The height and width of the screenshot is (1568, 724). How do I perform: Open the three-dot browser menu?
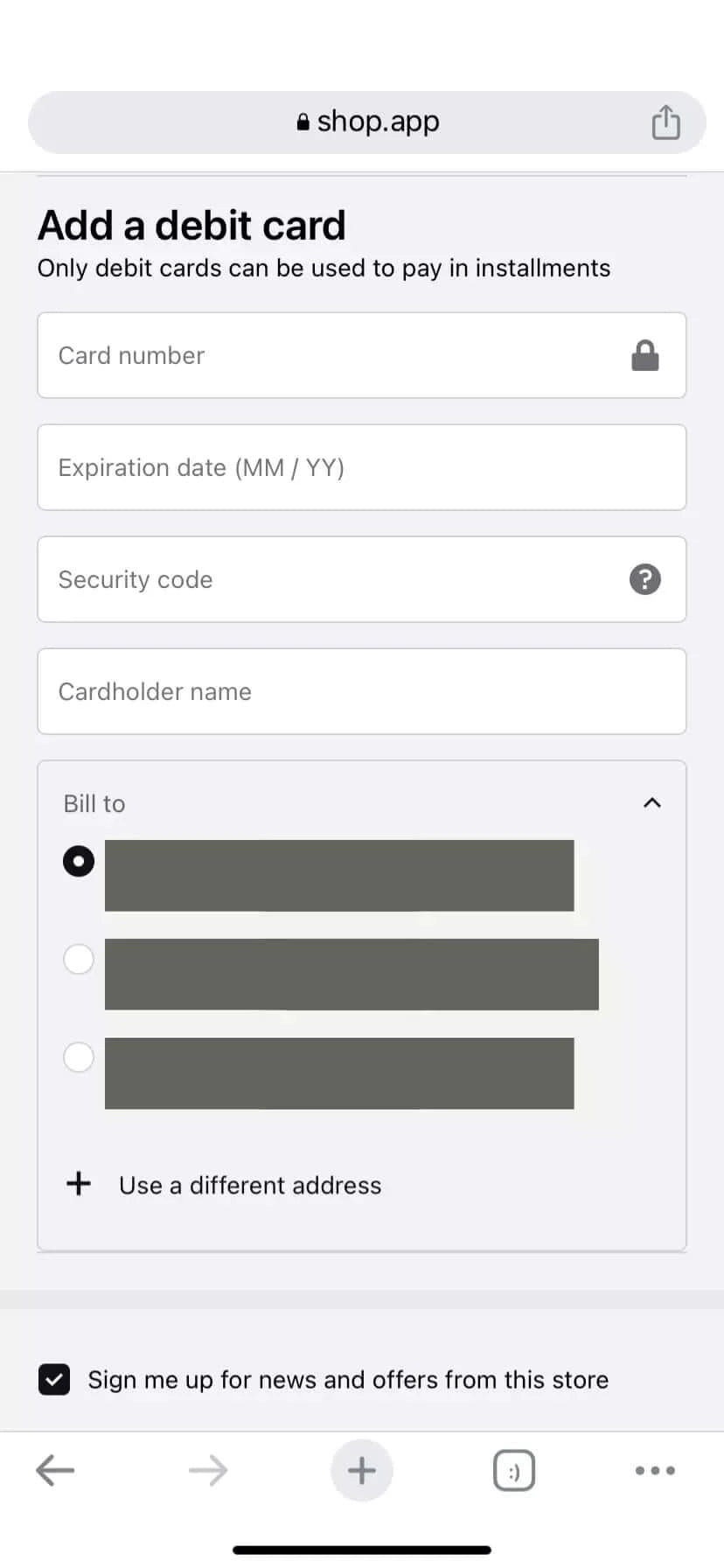(655, 1471)
